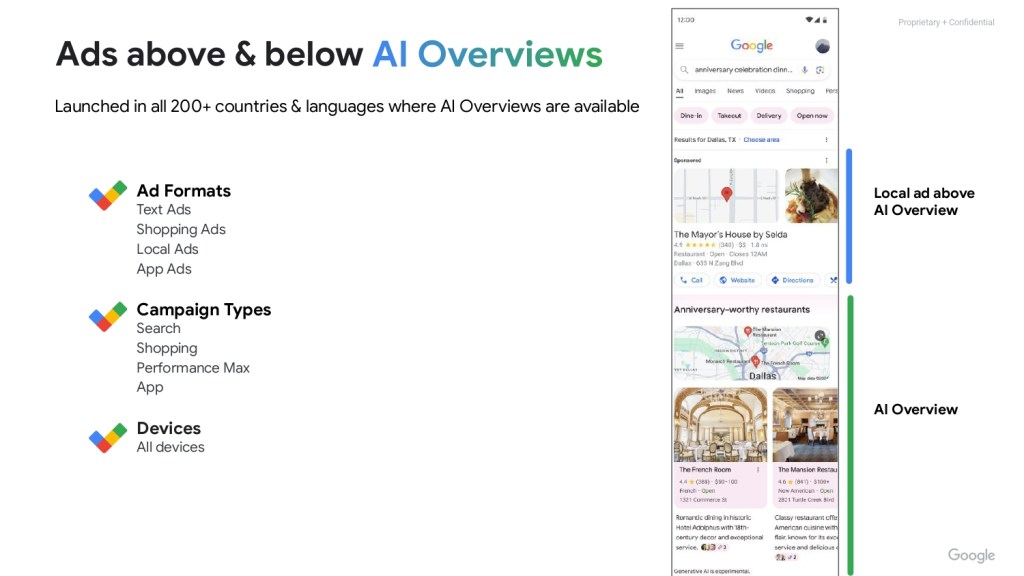Start voice search with the microphone icon
The image size is (1024, 576).
click(804, 70)
